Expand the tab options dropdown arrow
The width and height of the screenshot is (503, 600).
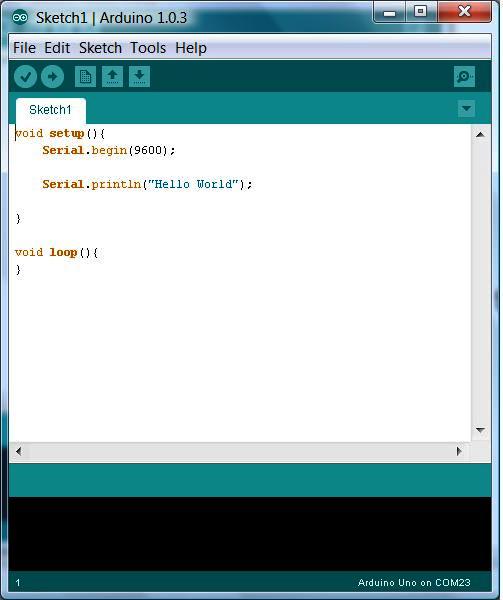click(466, 109)
